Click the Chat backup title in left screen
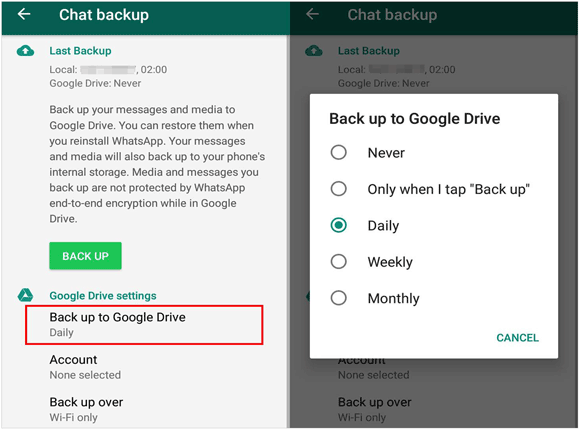580x430 pixels. (x=104, y=15)
